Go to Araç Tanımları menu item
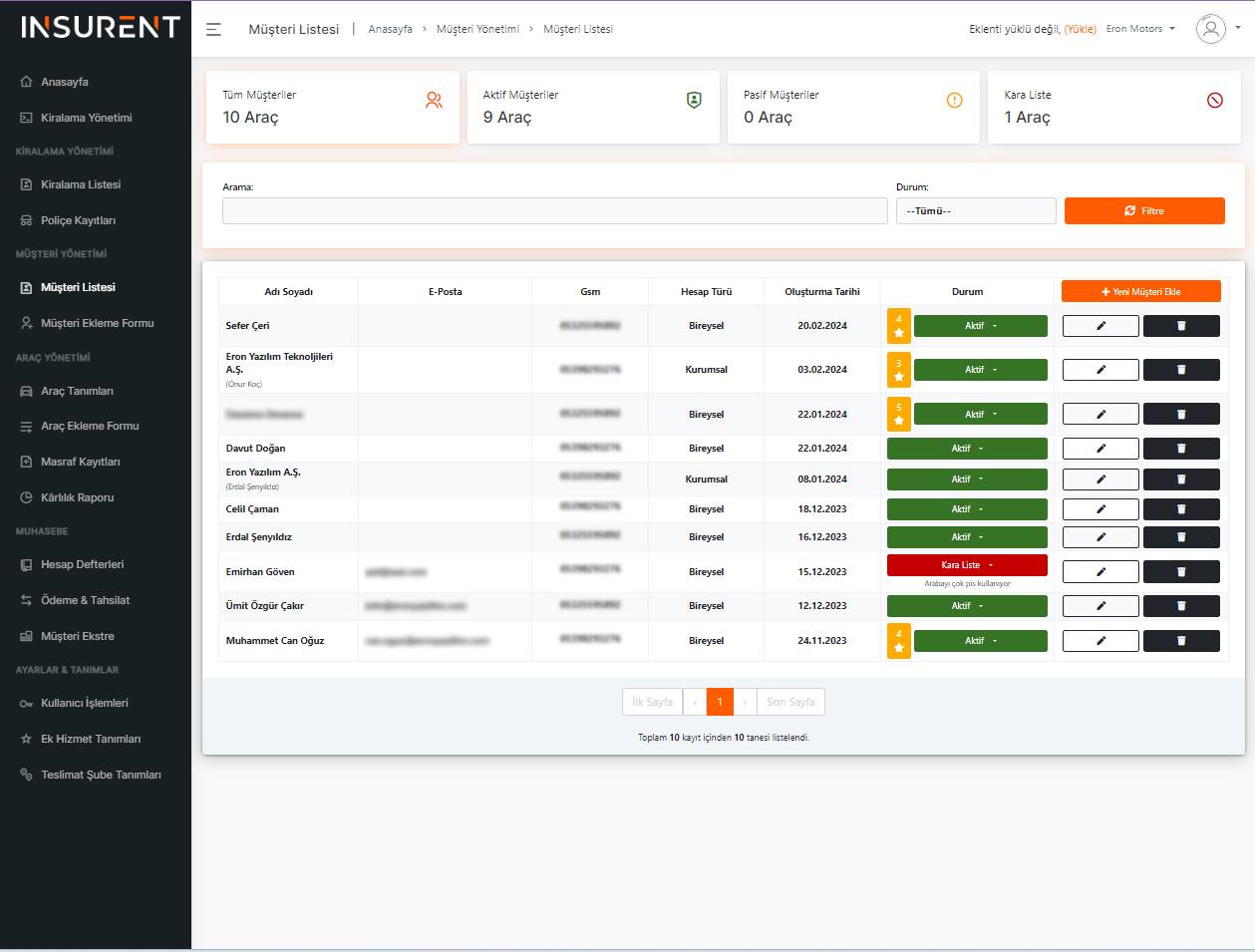This screenshot has width=1255, height=952. (x=77, y=391)
